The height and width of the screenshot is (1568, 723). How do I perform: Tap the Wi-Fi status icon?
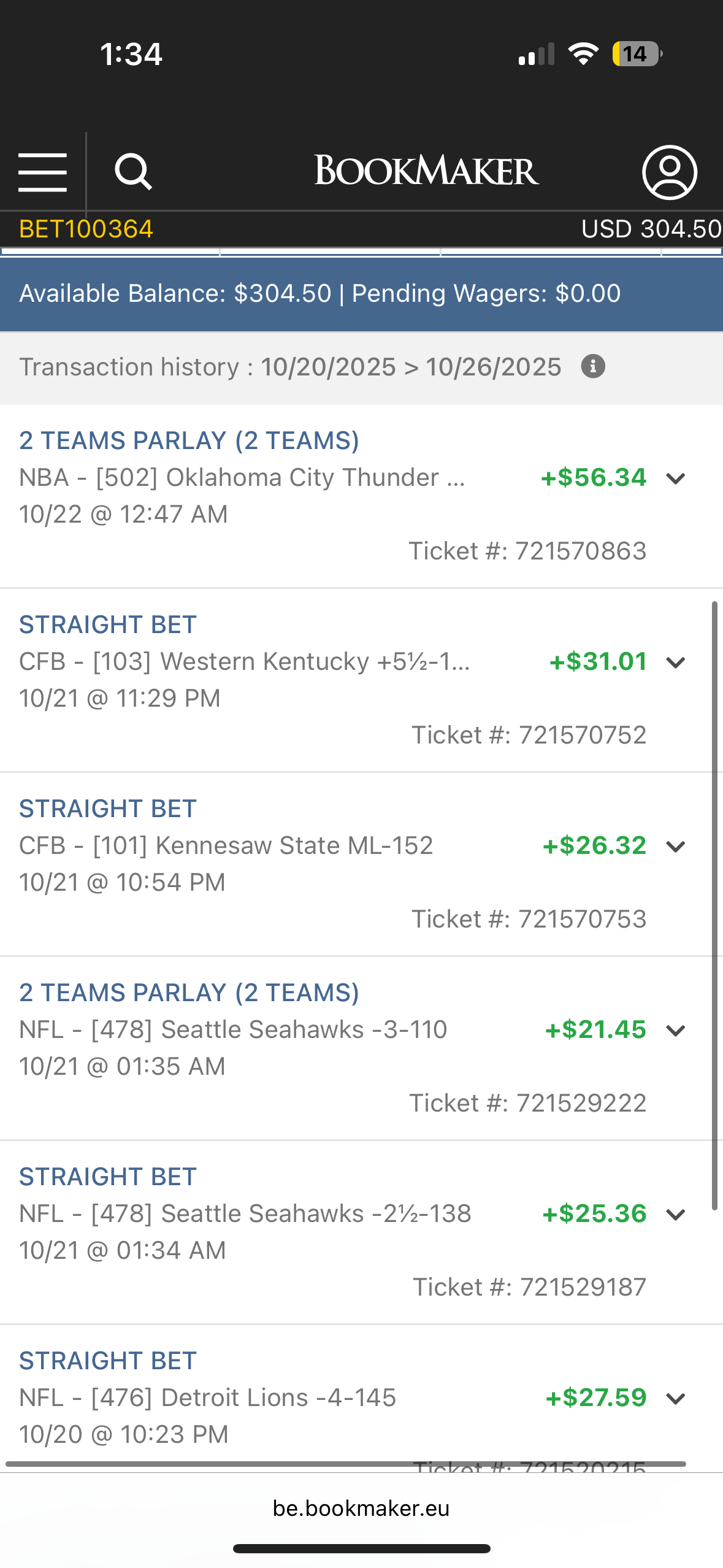pyautogui.click(x=583, y=54)
